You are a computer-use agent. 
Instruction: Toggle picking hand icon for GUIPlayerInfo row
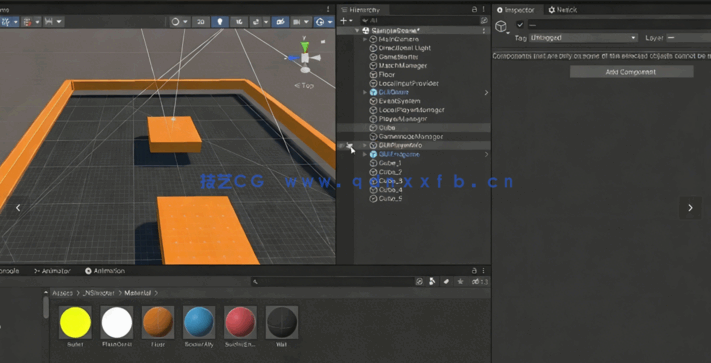[x=349, y=145]
